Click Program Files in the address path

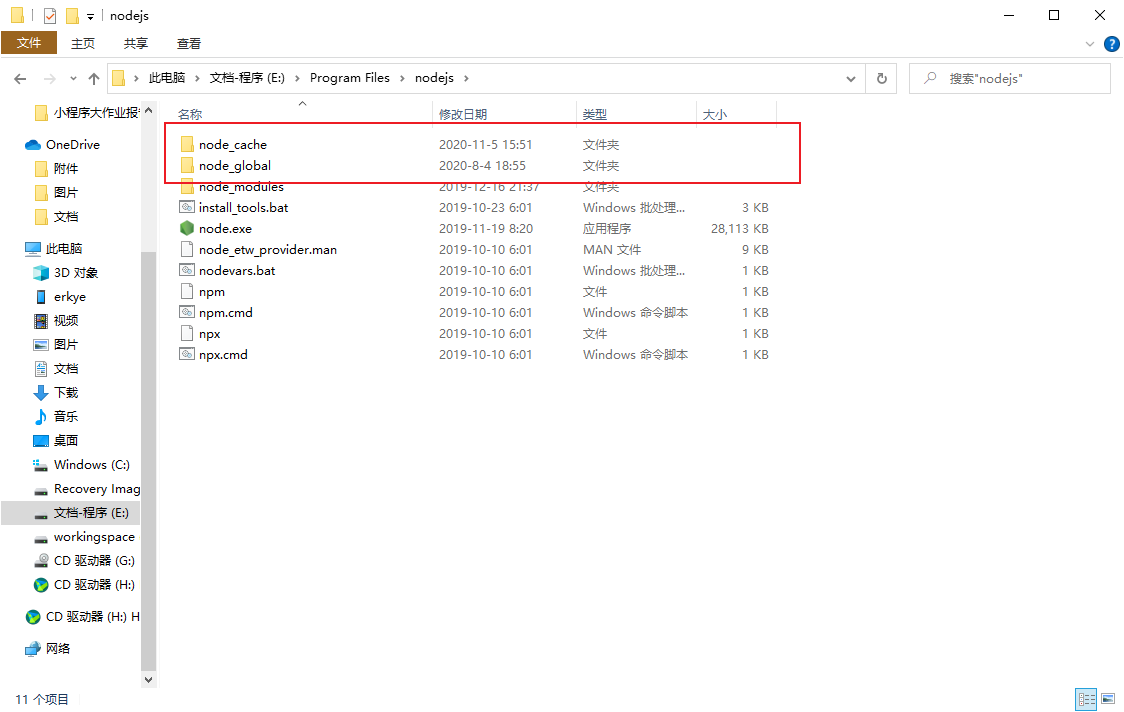point(350,78)
